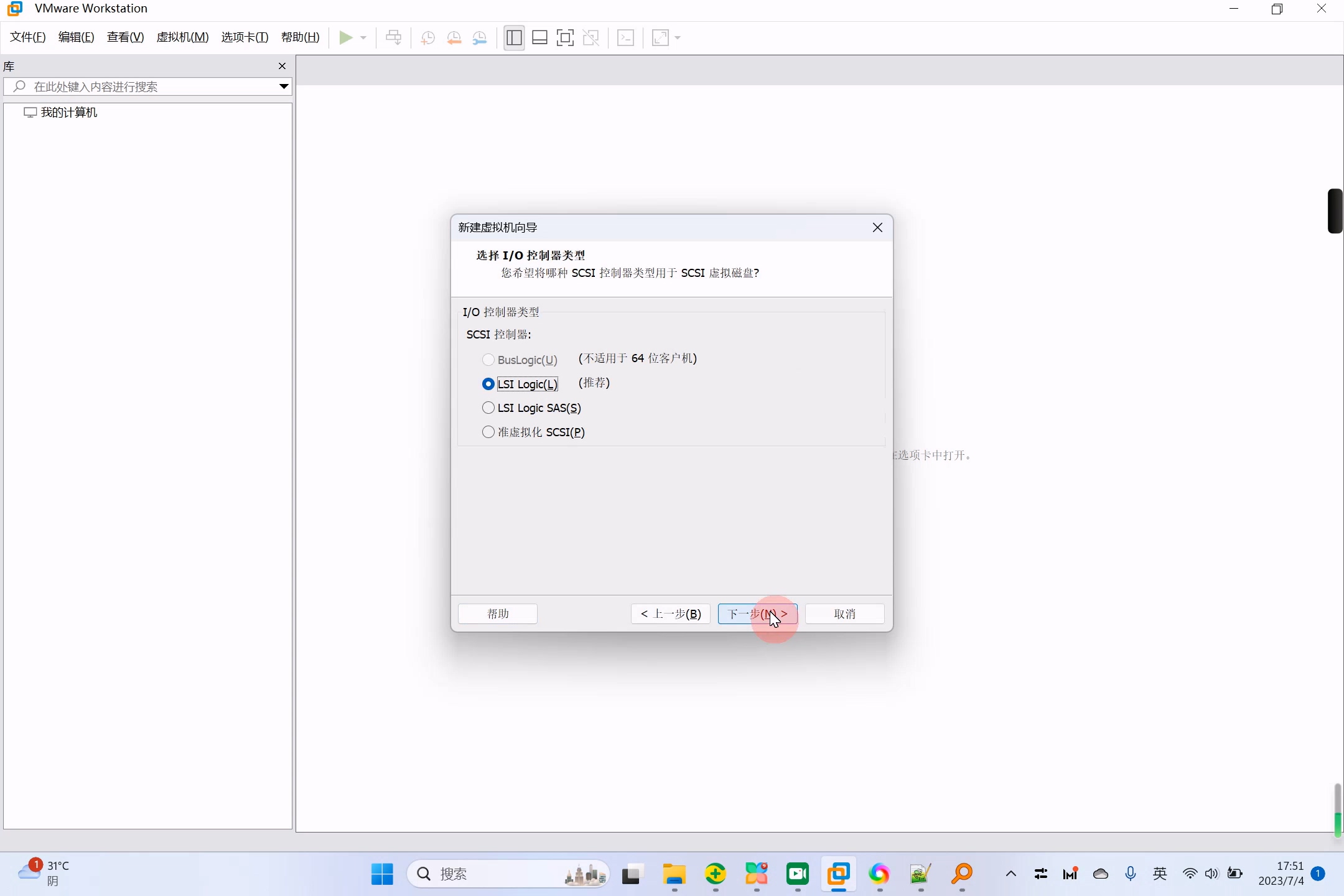Open the 编辑(E) menu
Image resolution: width=1344 pixels, height=896 pixels.
(x=77, y=37)
